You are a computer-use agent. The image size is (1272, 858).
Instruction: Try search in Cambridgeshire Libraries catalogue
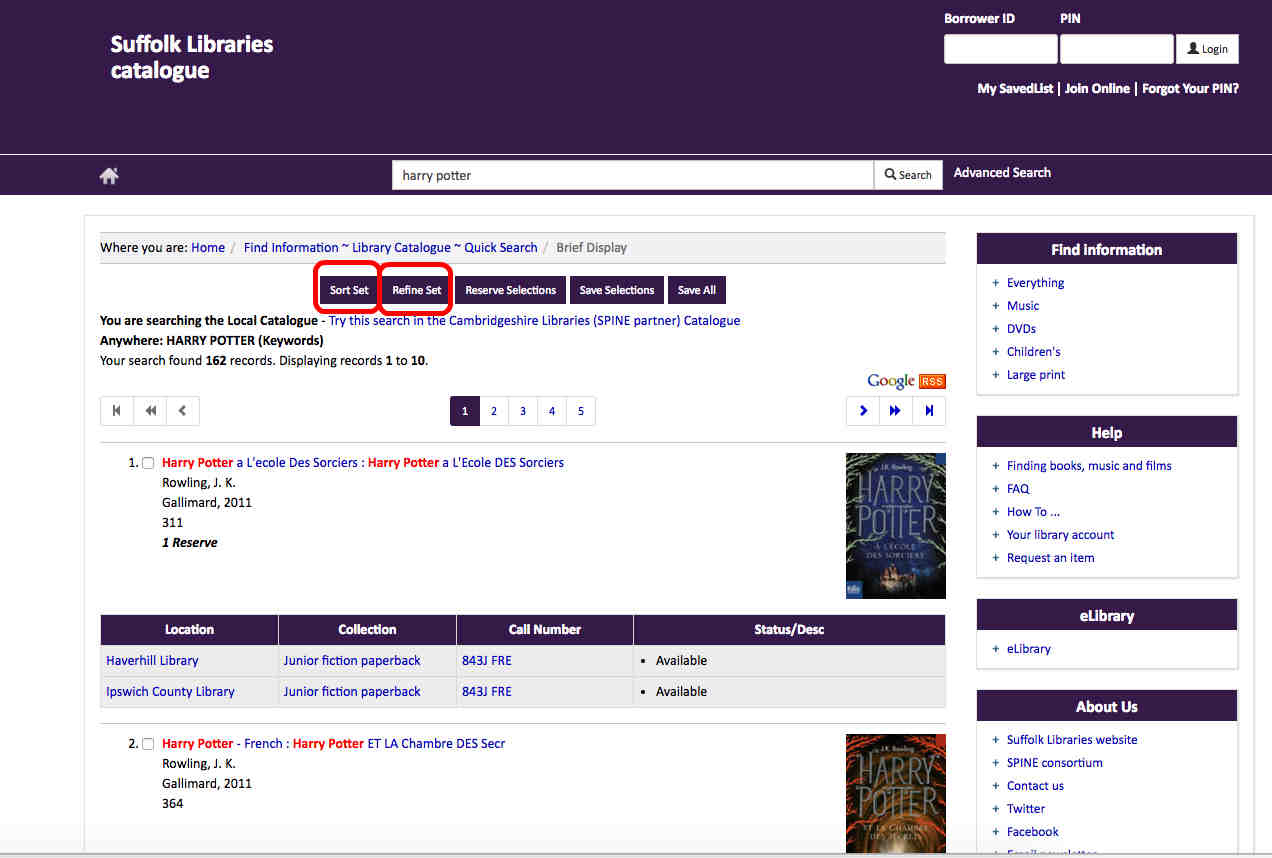(535, 321)
